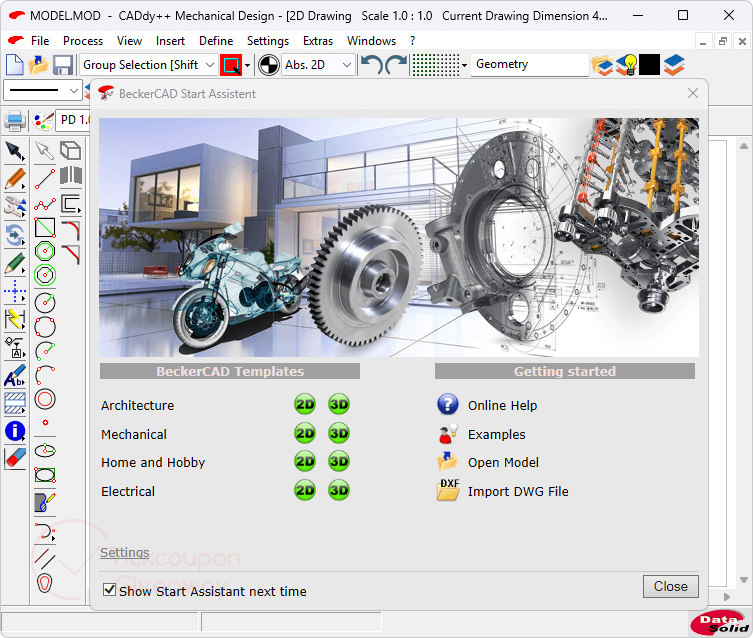Choose Home and Hobby 3D template
The width and height of the screenshot is (753, 638).
[339, 461]
